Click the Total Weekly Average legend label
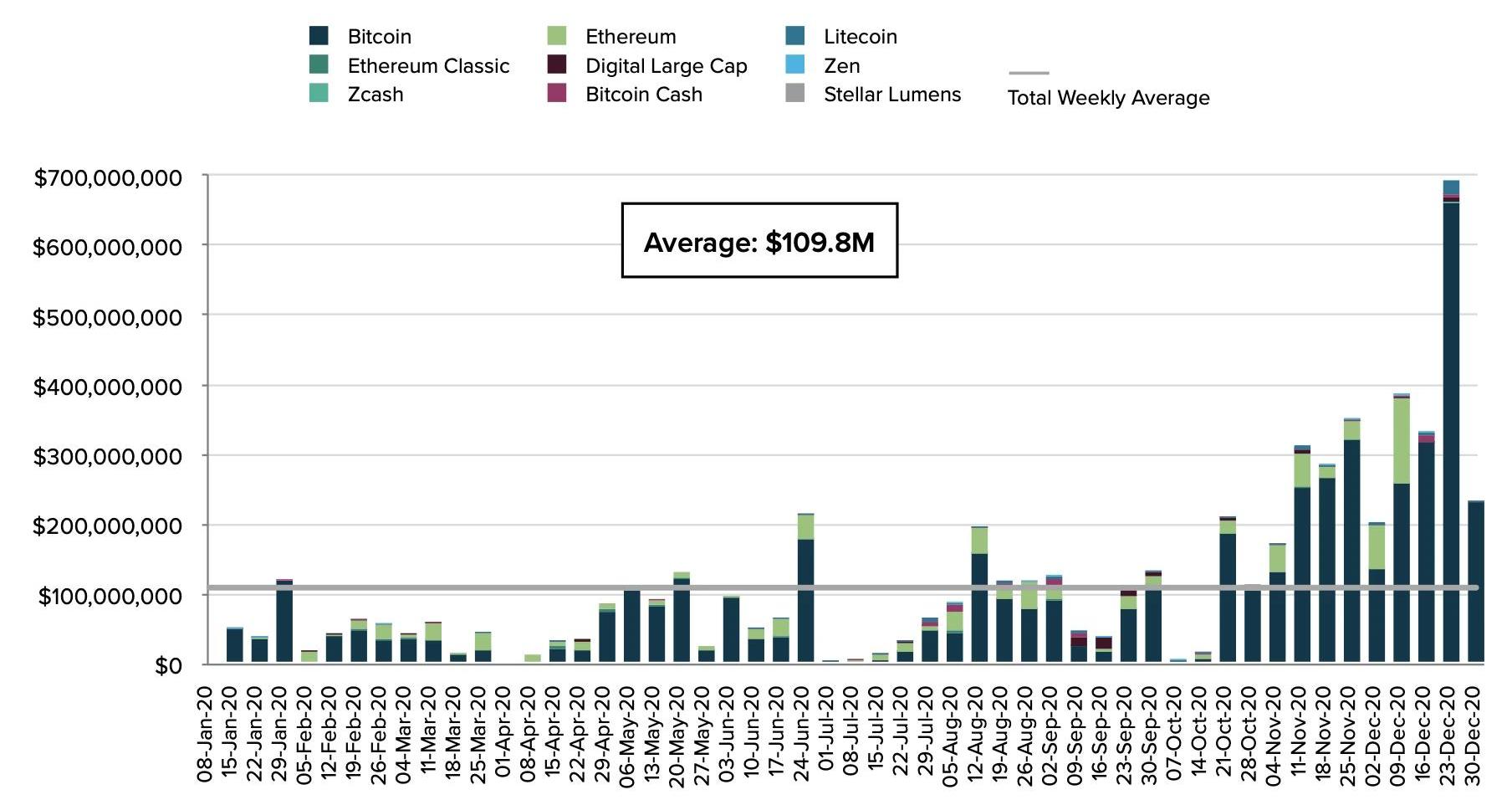This screenshot has height=805, width=1512. (1108, 98)
